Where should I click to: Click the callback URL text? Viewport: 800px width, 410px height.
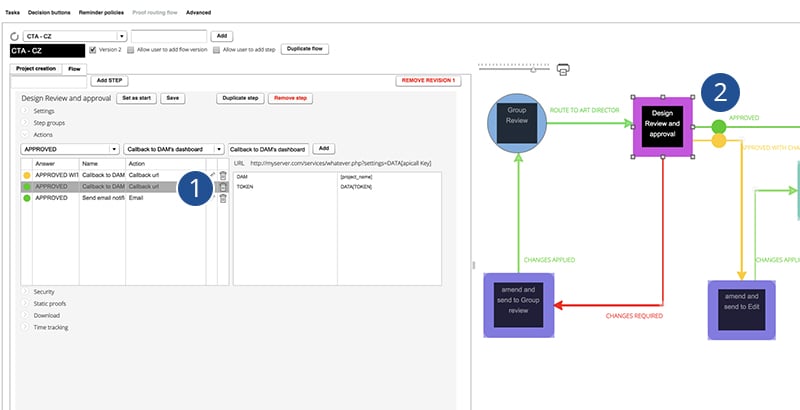pyautogui.click(x=341, y=163)
